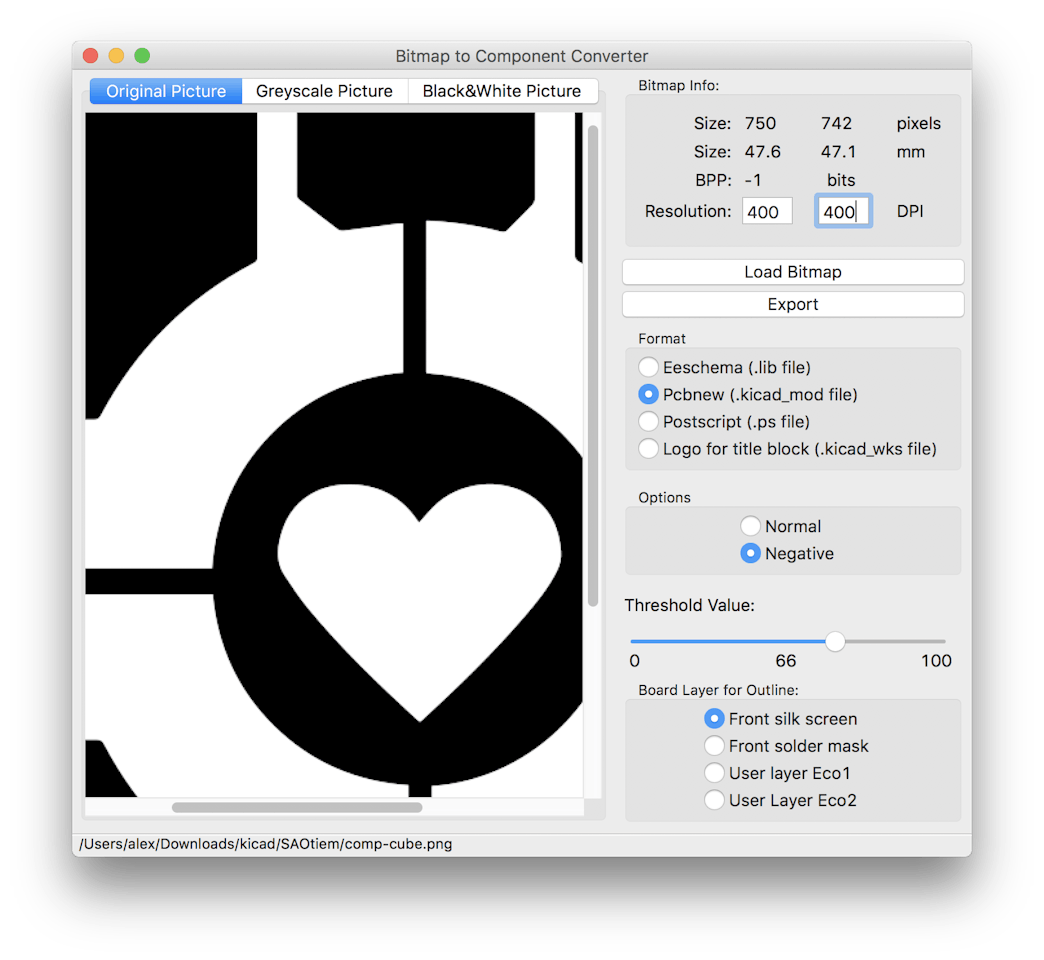Minimize window with the yellow button
This screenshot has width=1044, height=960.
(x=117, y=55)
